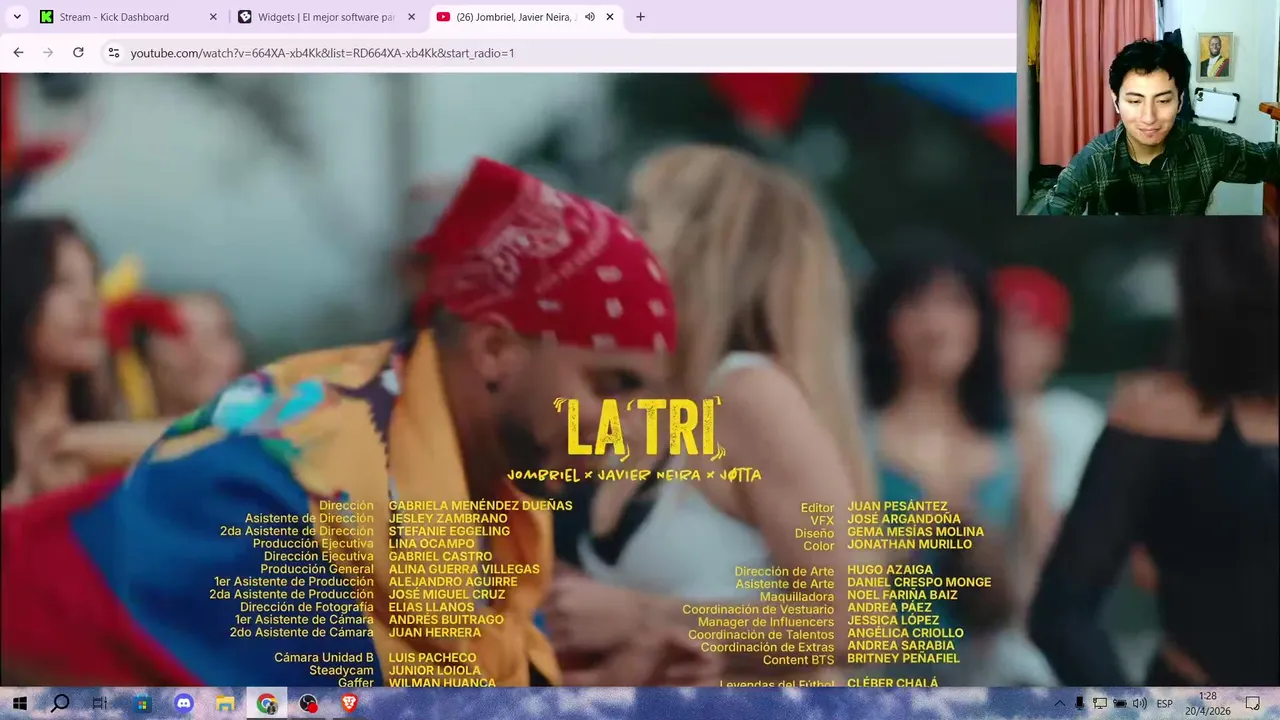1280x720 pixels.
Task: Click the YouTube favicon on active tab
Action: point(443,17)
